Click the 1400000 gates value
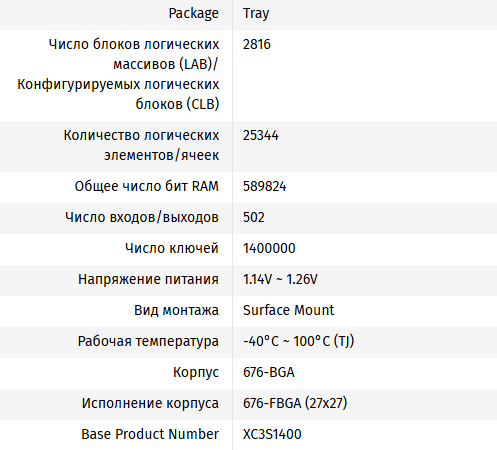This screenshot has width=497, height=450. [x=269, y=248]
